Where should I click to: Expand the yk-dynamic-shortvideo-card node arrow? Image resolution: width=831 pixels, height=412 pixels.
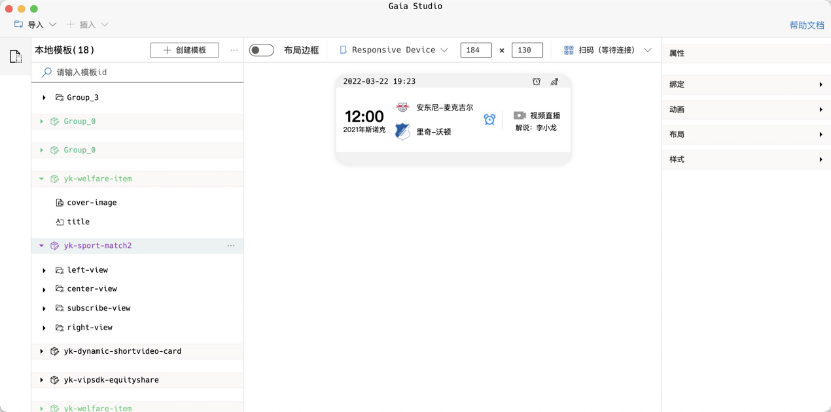(x=41, y=351)
